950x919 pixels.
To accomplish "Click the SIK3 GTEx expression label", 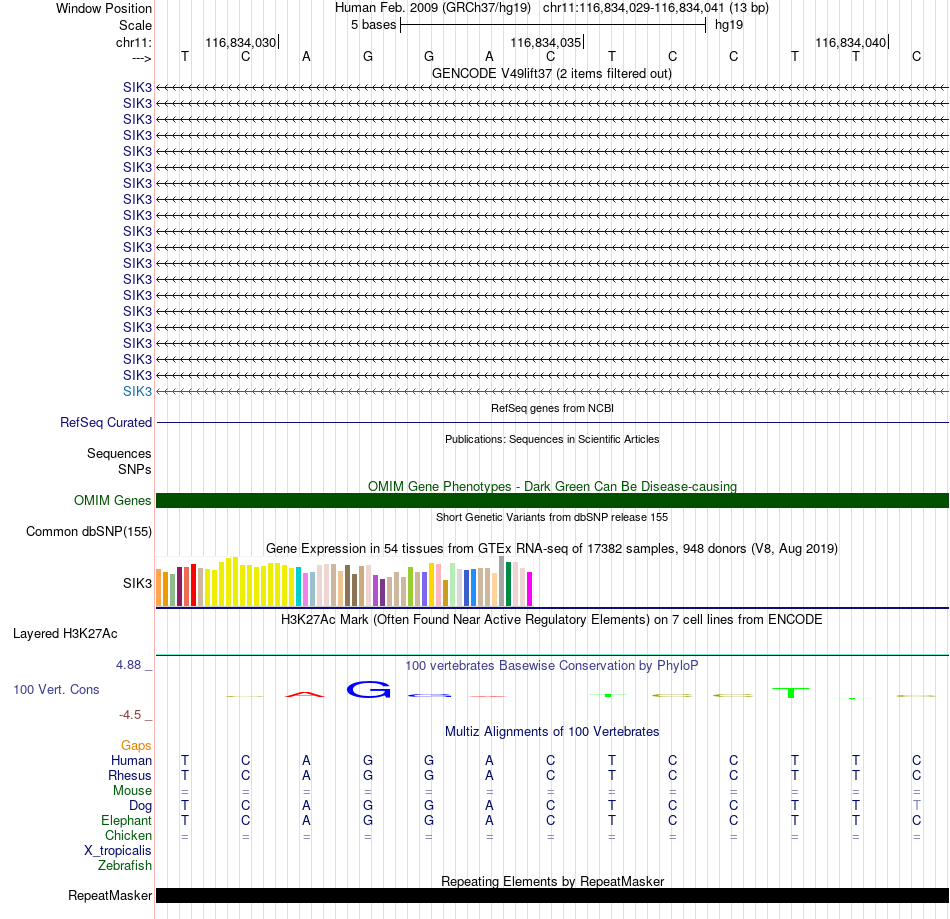I will click(137, 583).
